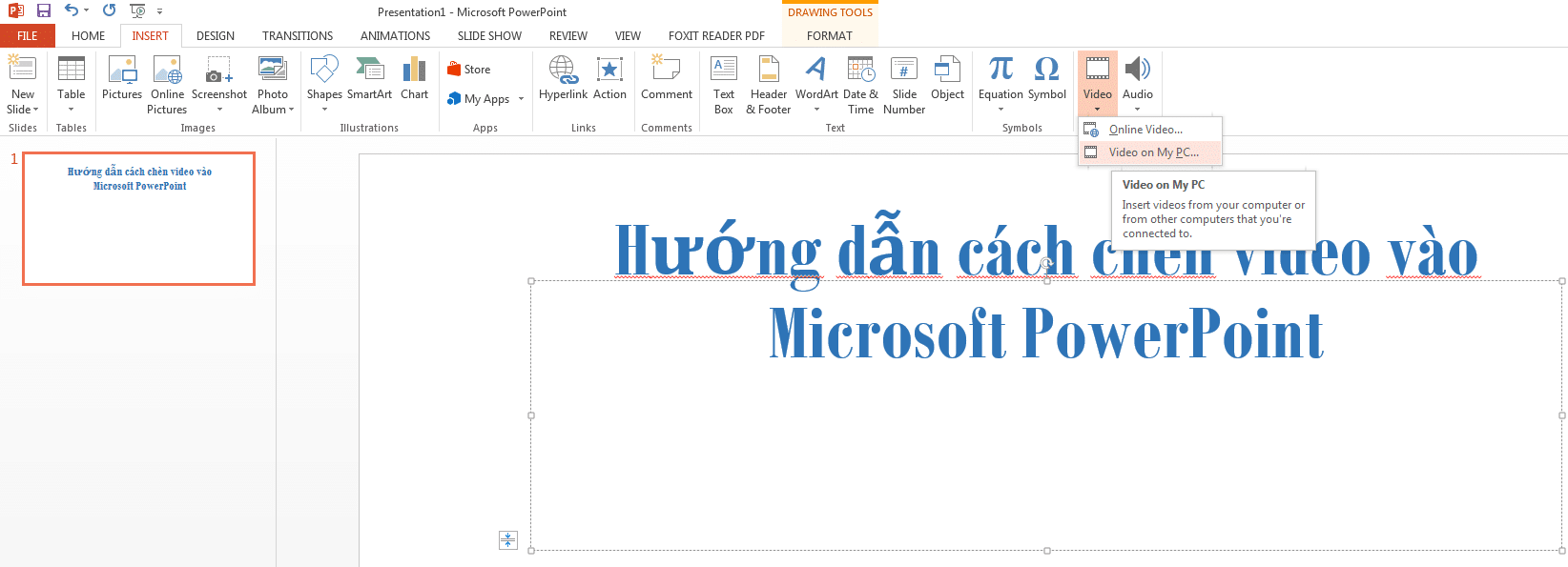Insert Date & Time
Screen dimensions: 1568x567
(860, 84)
